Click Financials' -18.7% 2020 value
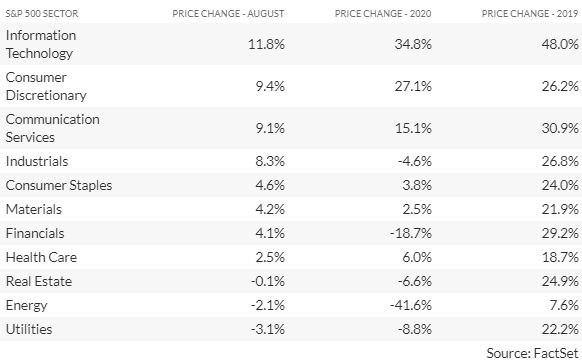This screenshot has height=362, width=582. point(411,233)
